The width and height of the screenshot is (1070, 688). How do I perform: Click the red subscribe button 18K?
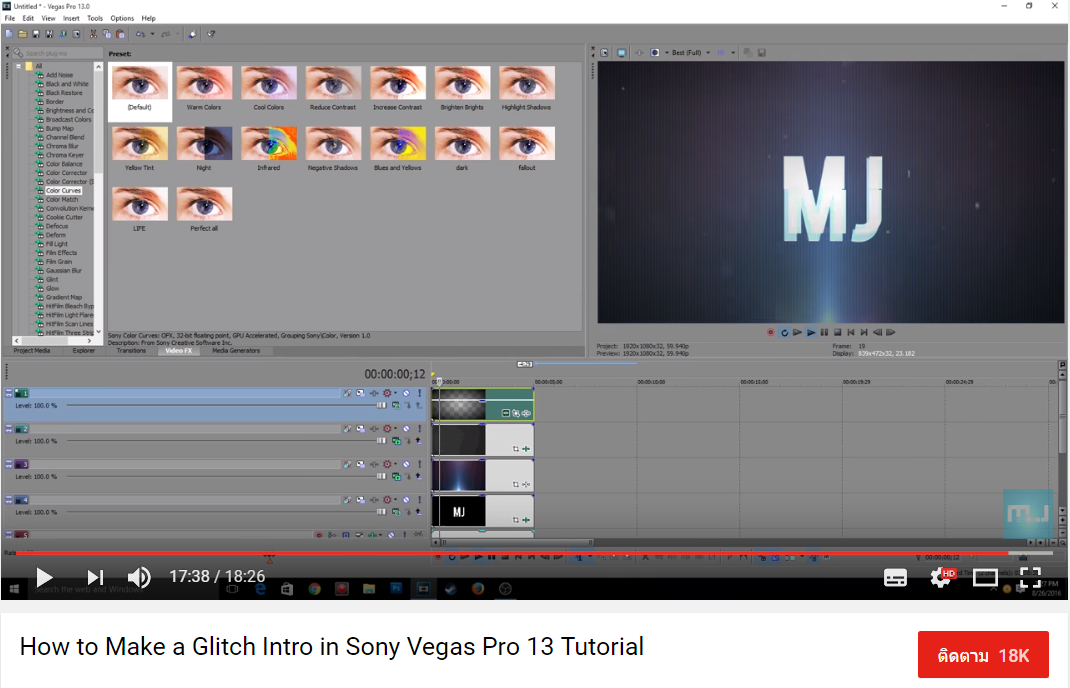(x=983, y=655)
